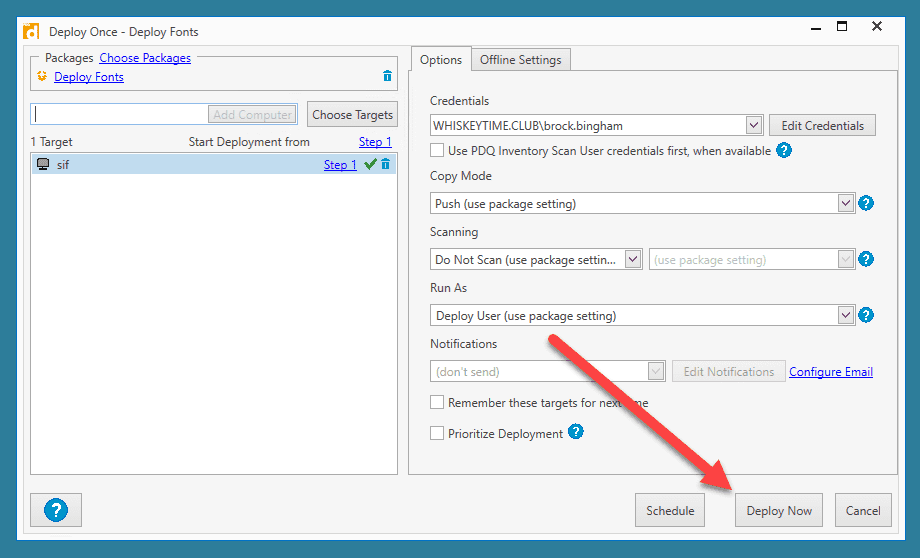Viewport: 920px width, 558px height.
Task: Open the Do Not Scan scanning dropdown
Action: pyautogui.click(x=632, y=259)
